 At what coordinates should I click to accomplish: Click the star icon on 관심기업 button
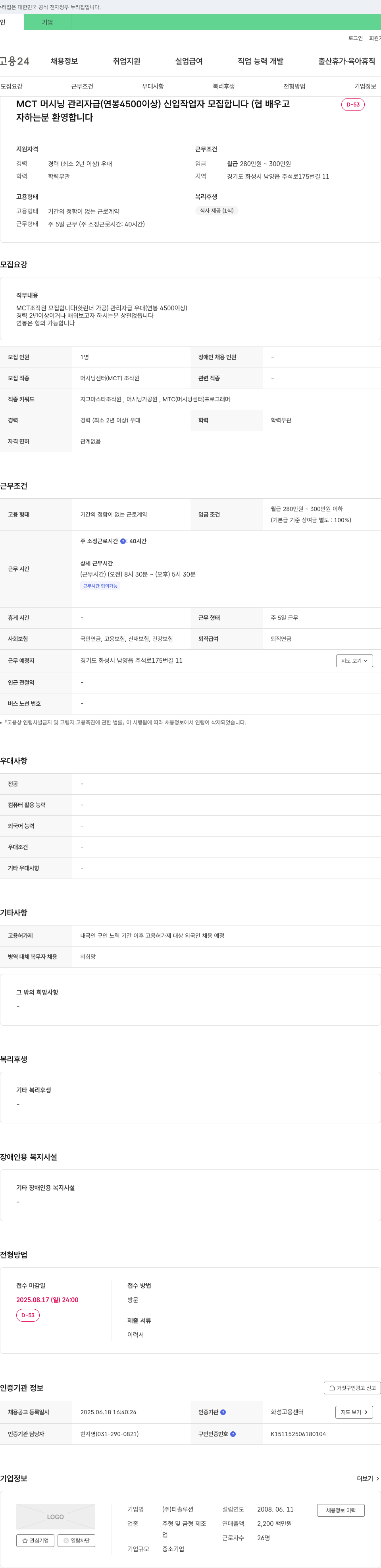(25, 1541)
